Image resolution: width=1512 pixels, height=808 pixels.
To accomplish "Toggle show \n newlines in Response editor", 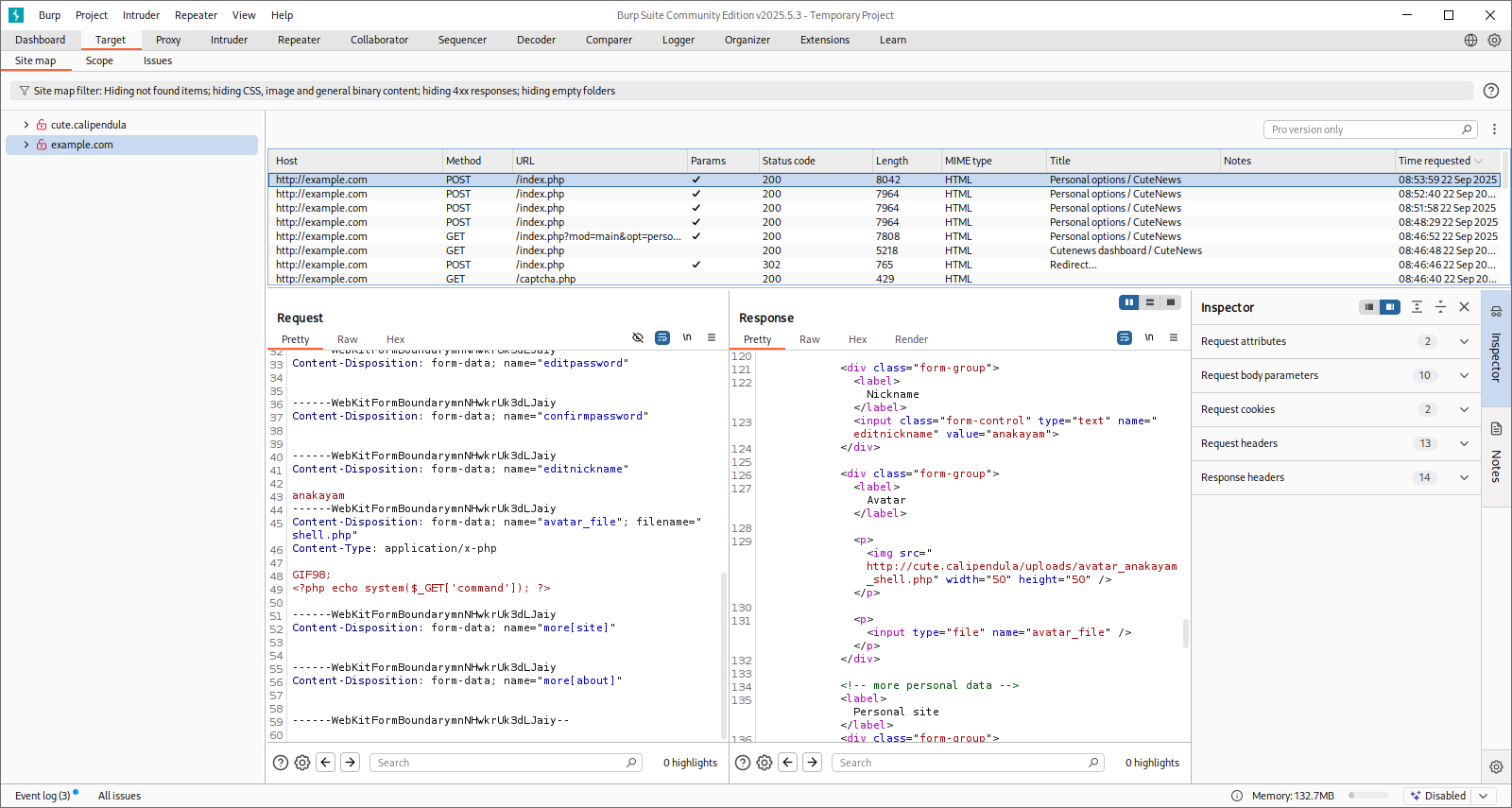I will [x=1149, y=337].
